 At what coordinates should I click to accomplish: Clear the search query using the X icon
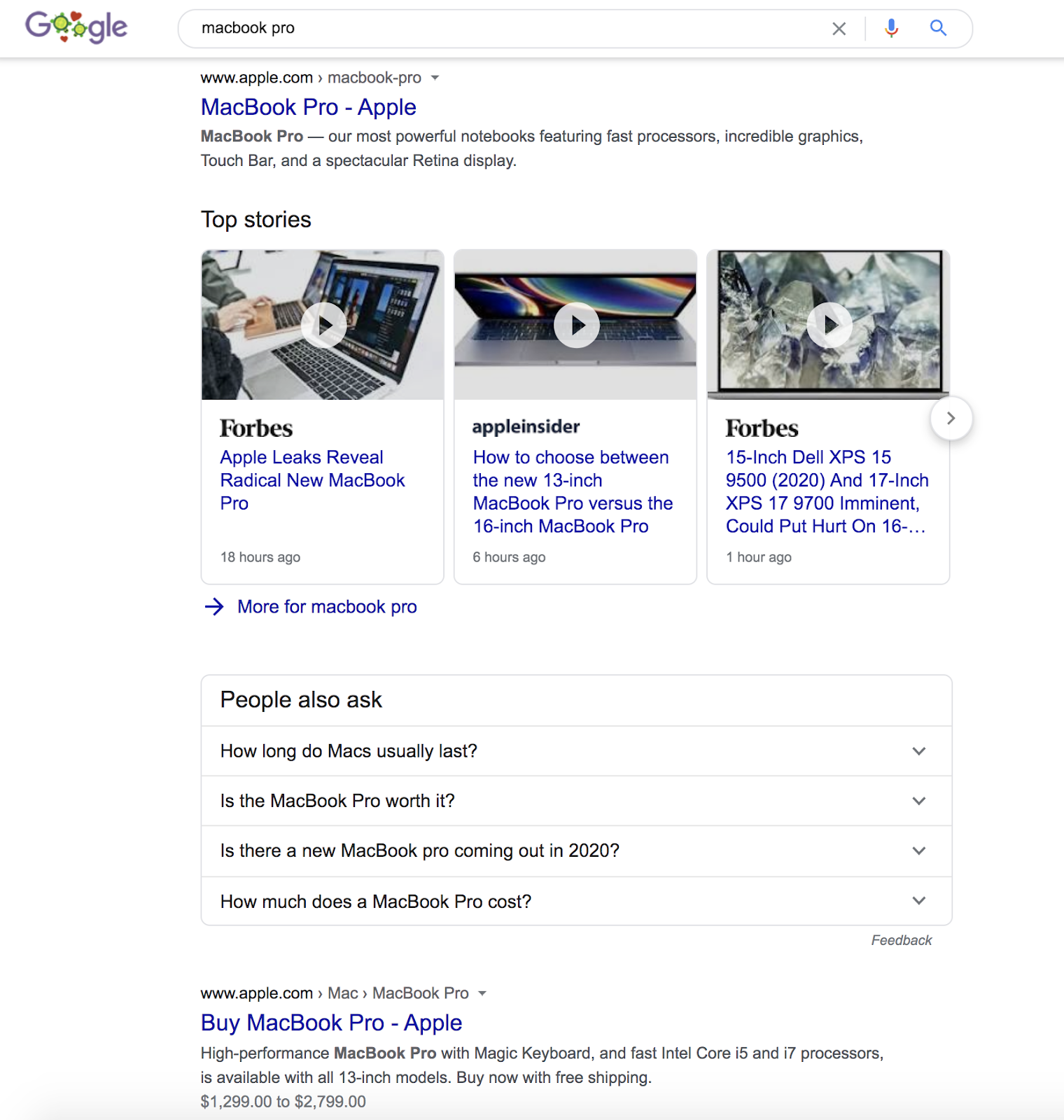click(x=839, y=29)
